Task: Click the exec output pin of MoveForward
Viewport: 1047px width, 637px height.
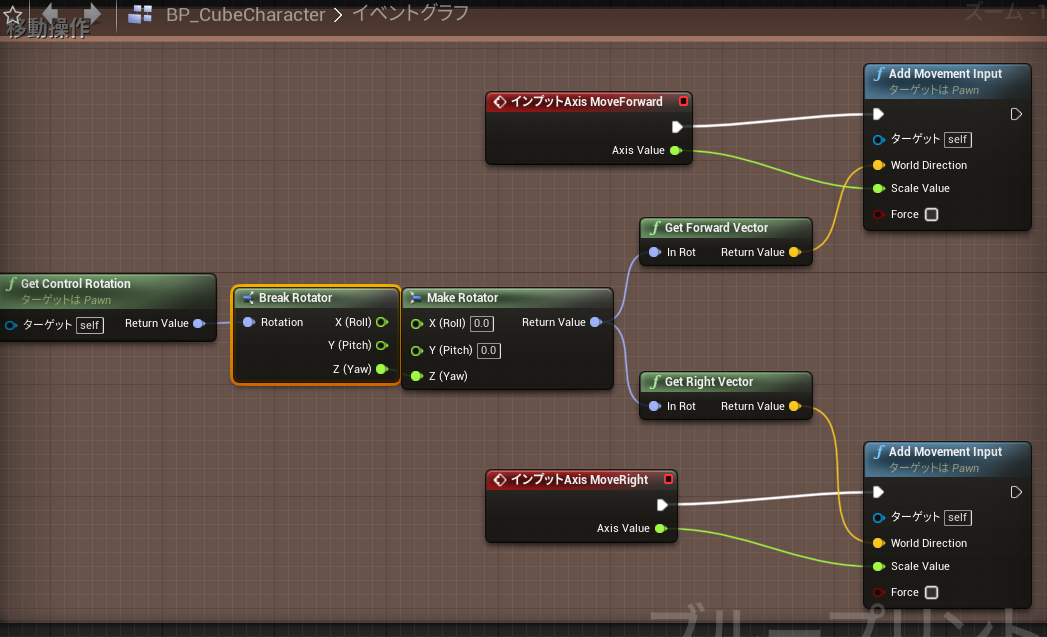Action: coord(676,126)
